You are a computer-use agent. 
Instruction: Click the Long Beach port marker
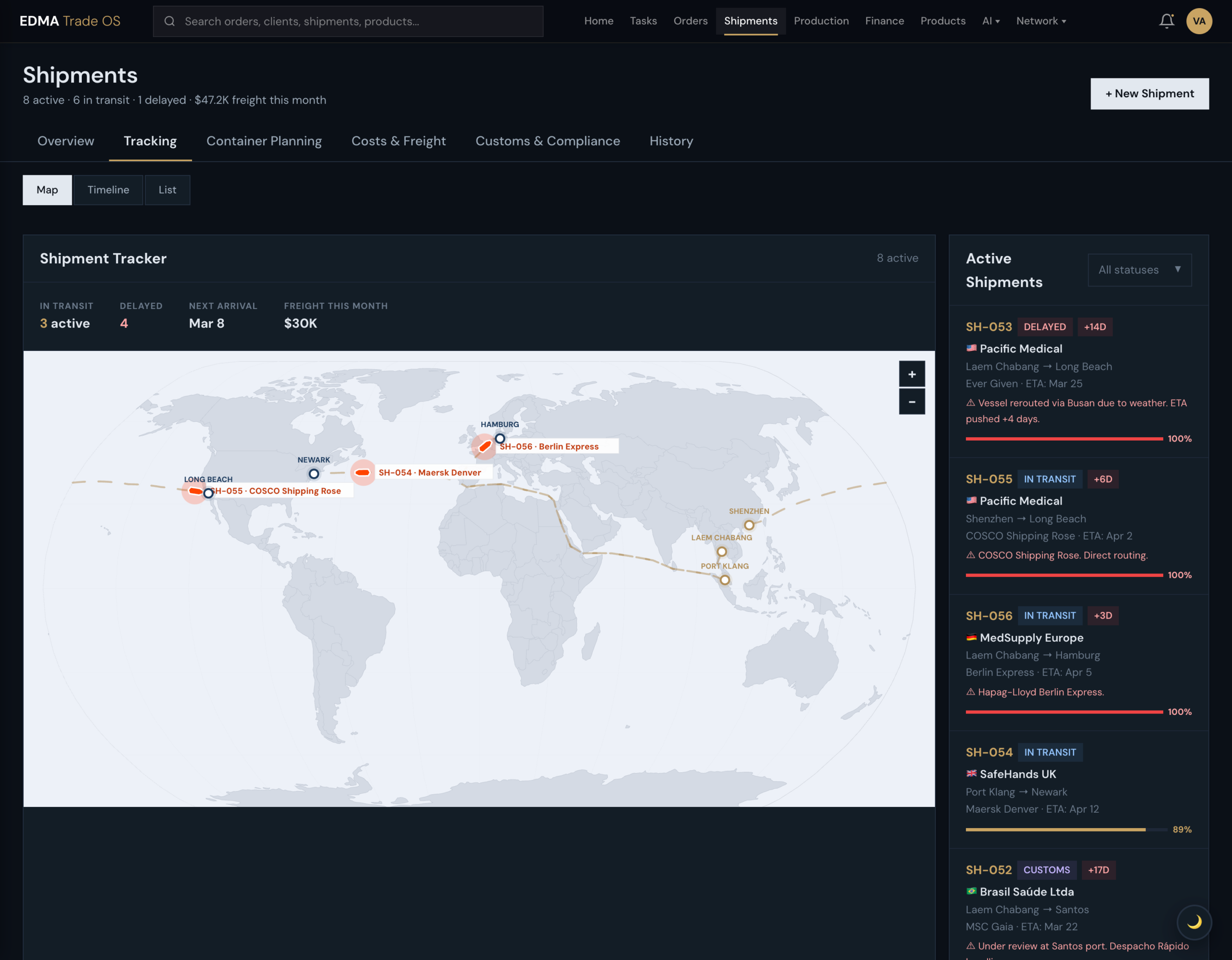coord(208,493)
